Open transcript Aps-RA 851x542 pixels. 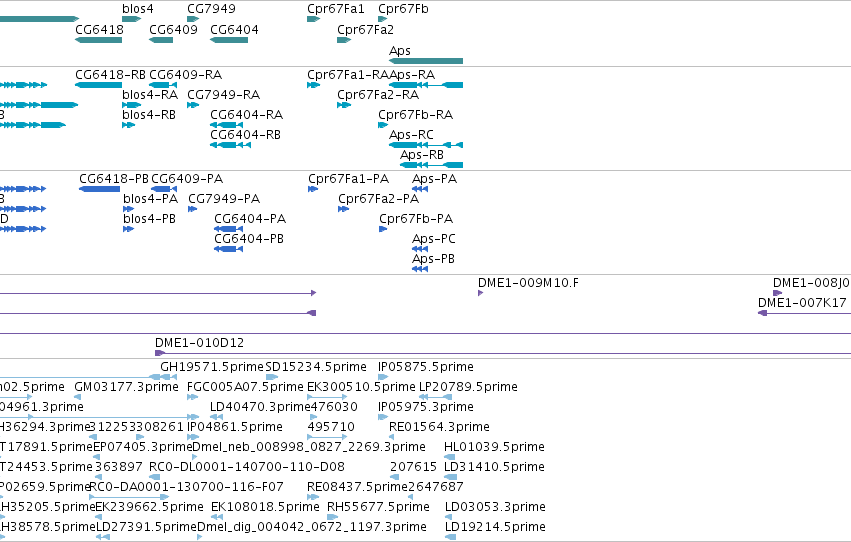click(x=412, y=75)
